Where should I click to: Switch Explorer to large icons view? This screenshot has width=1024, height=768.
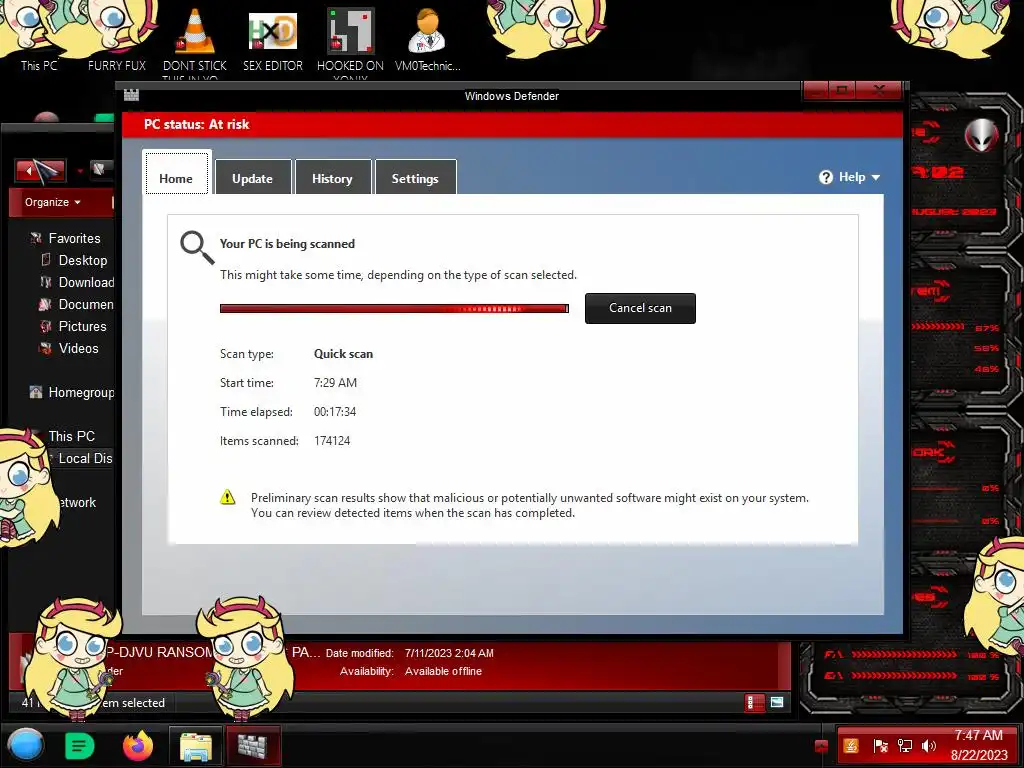click(776, 703)
